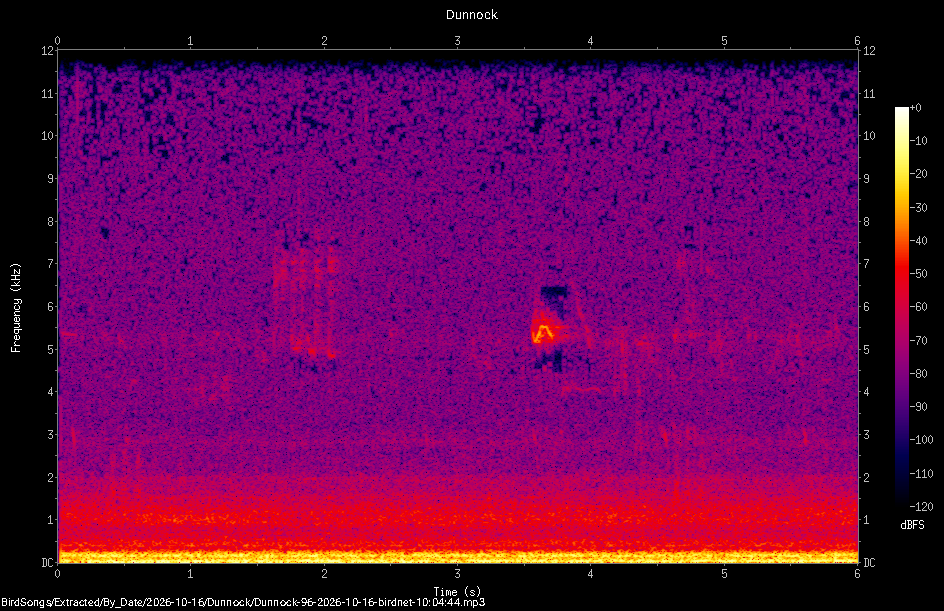Click the Dunnock mp3 file path text
Screen dimensions: 944x611
coord(243,602)
